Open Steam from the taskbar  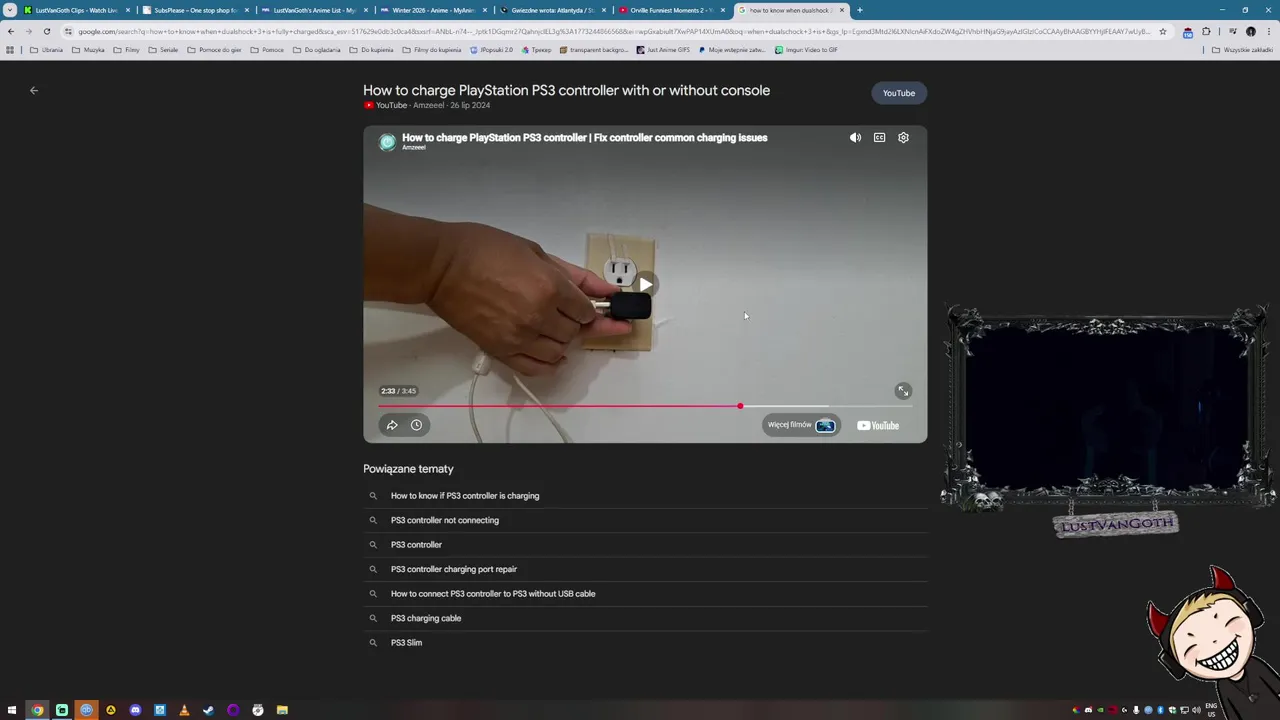point(208,710)
